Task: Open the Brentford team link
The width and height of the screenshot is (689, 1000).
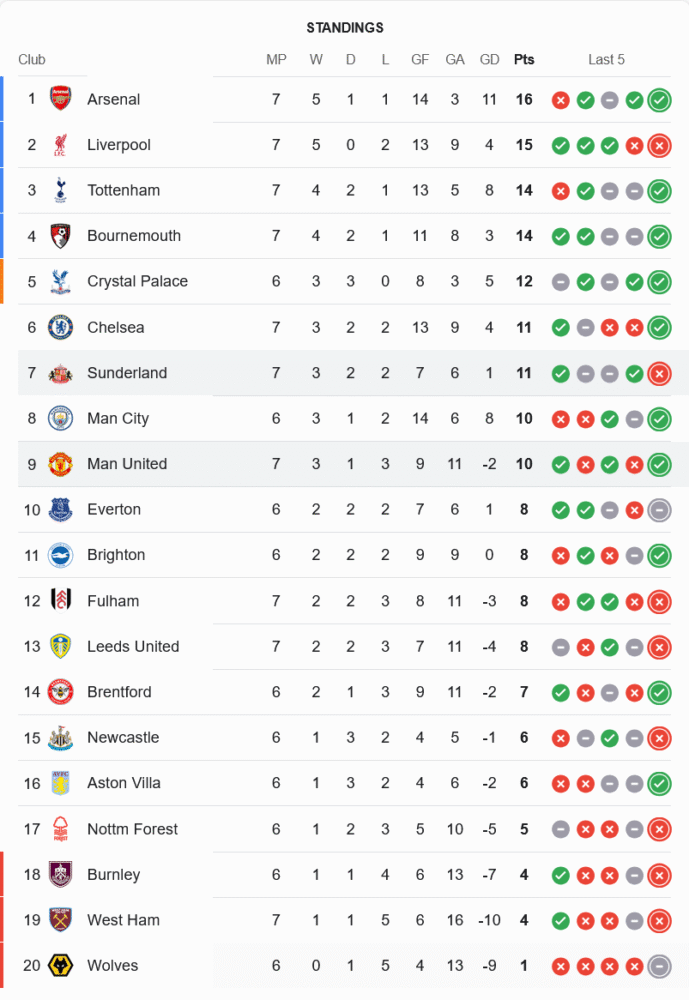Action: tap(119, 692)
